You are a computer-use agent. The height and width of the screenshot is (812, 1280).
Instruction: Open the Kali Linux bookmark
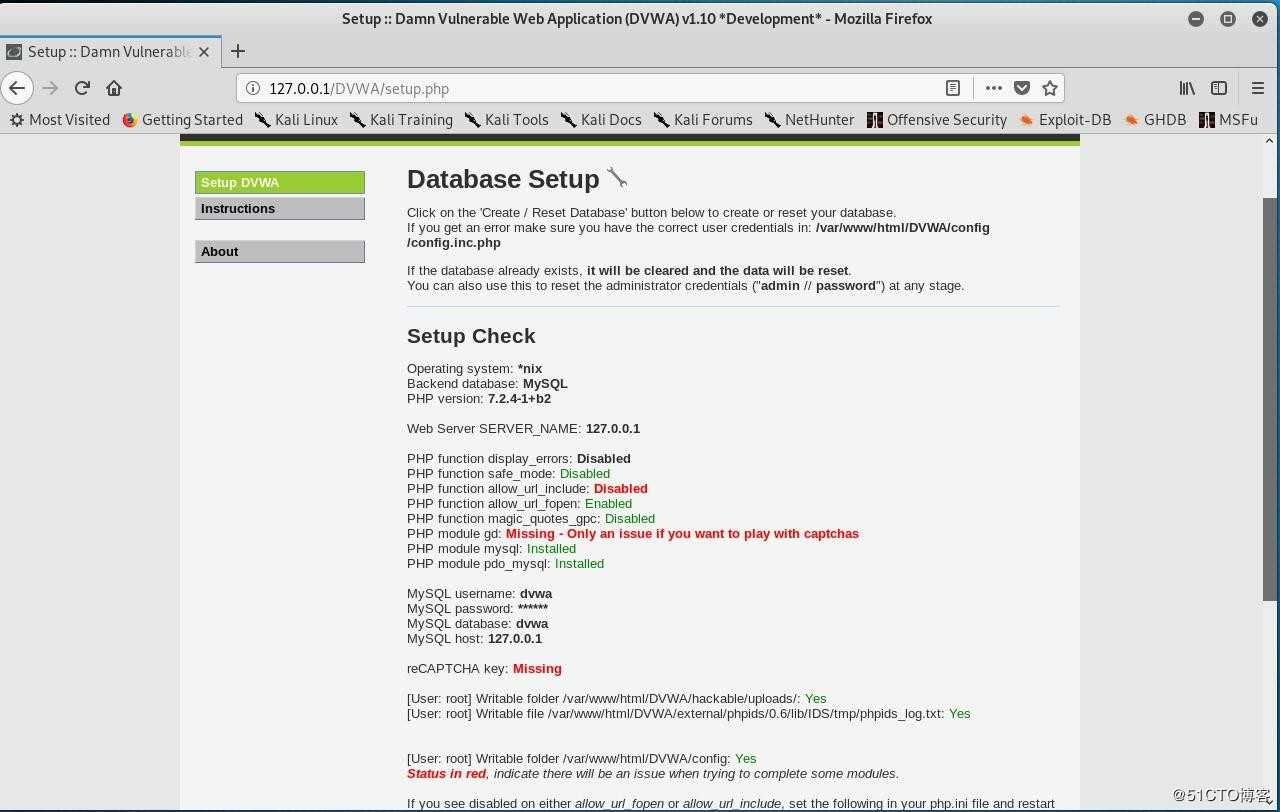click(296, 119)
